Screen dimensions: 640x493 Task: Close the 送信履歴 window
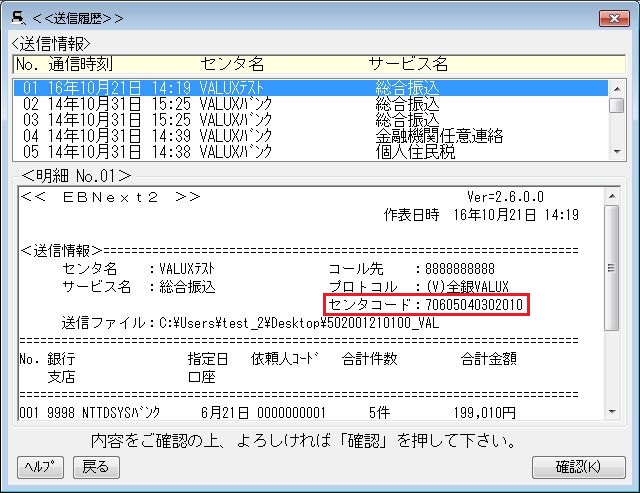point(613,17)
